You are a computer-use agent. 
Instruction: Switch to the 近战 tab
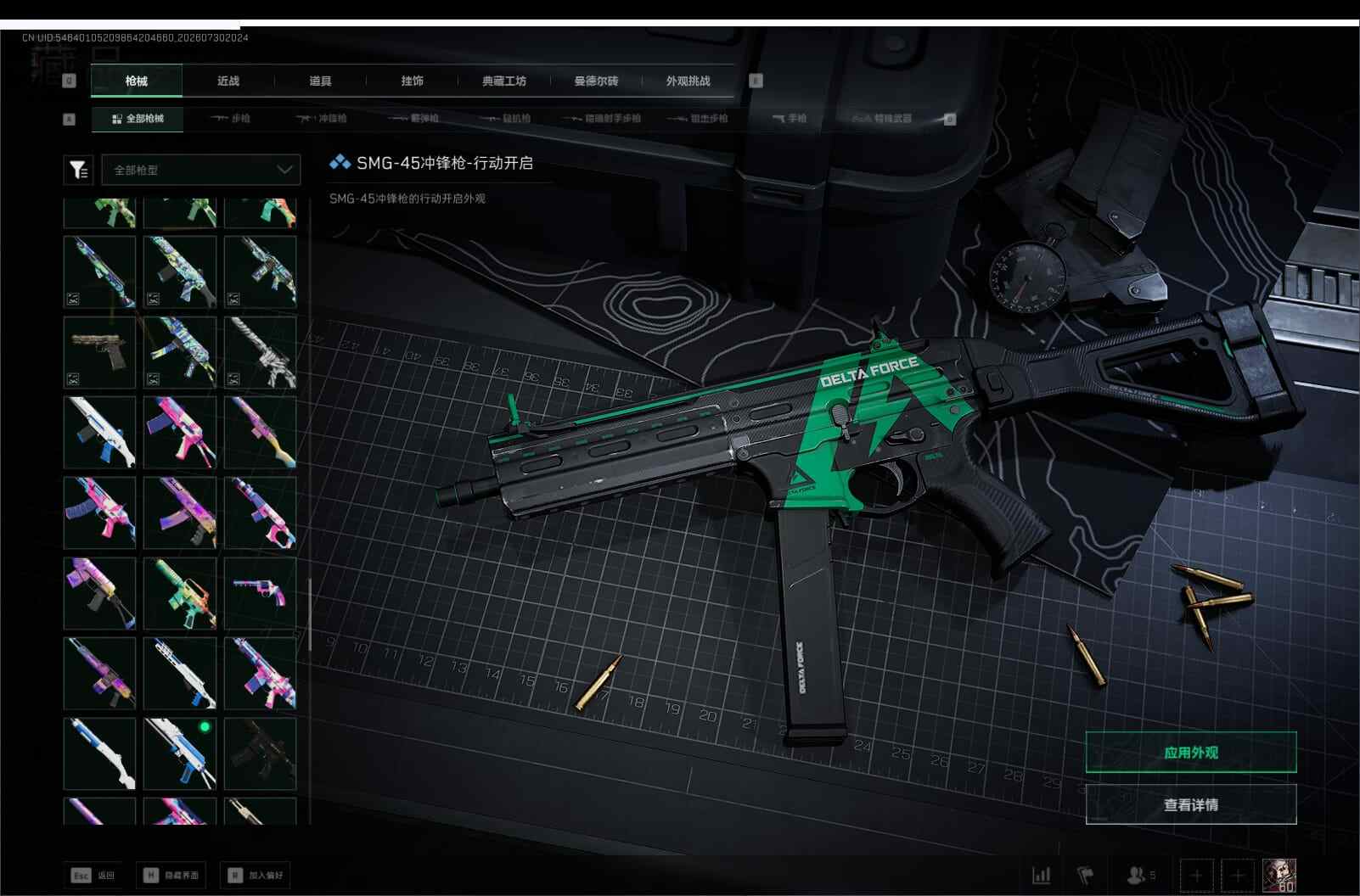pos(228,81)
